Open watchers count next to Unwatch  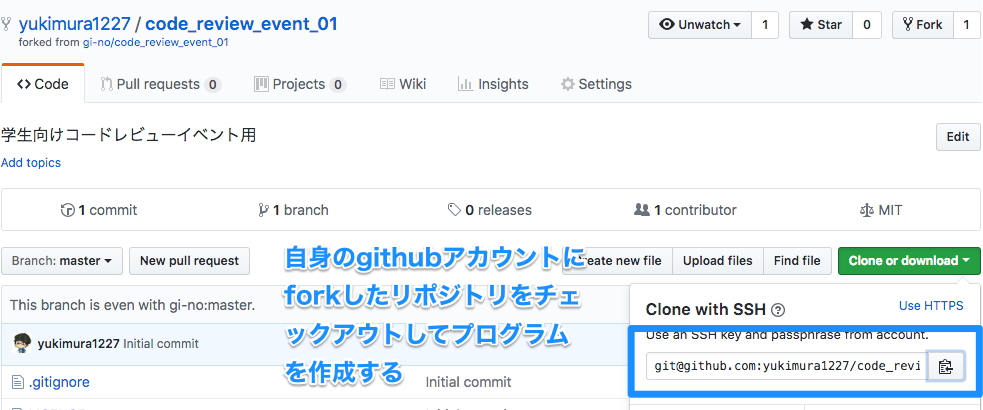tap(765, 25)
